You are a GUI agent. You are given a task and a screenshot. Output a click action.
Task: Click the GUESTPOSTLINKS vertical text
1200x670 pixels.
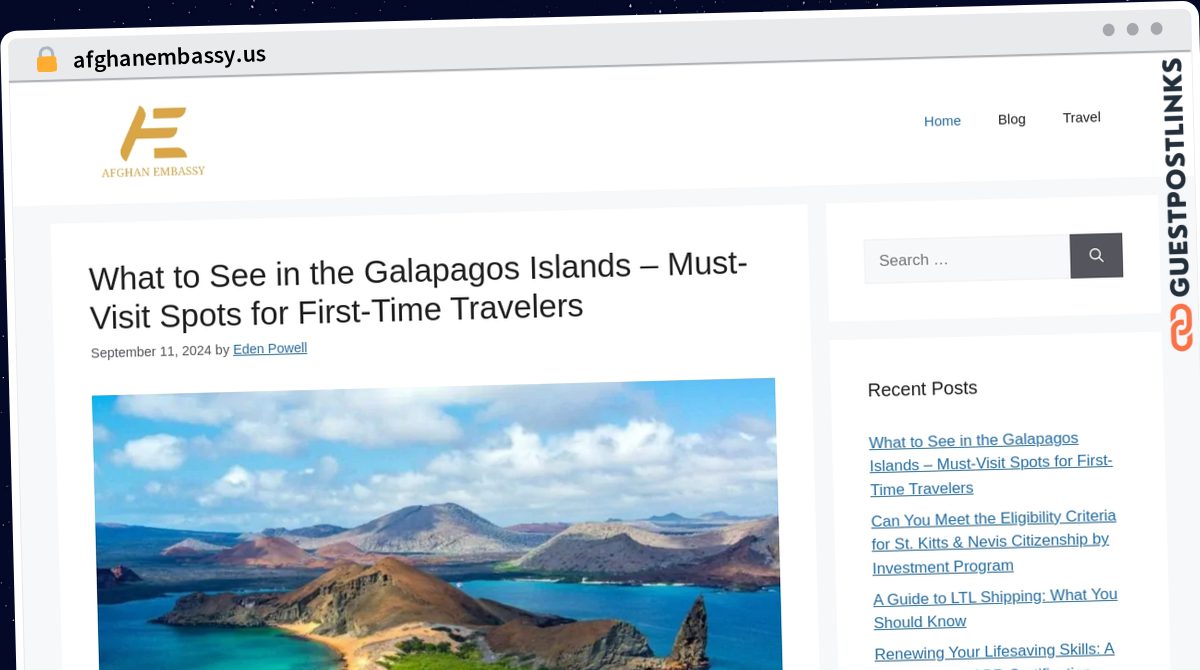(x=1178, y=177)
